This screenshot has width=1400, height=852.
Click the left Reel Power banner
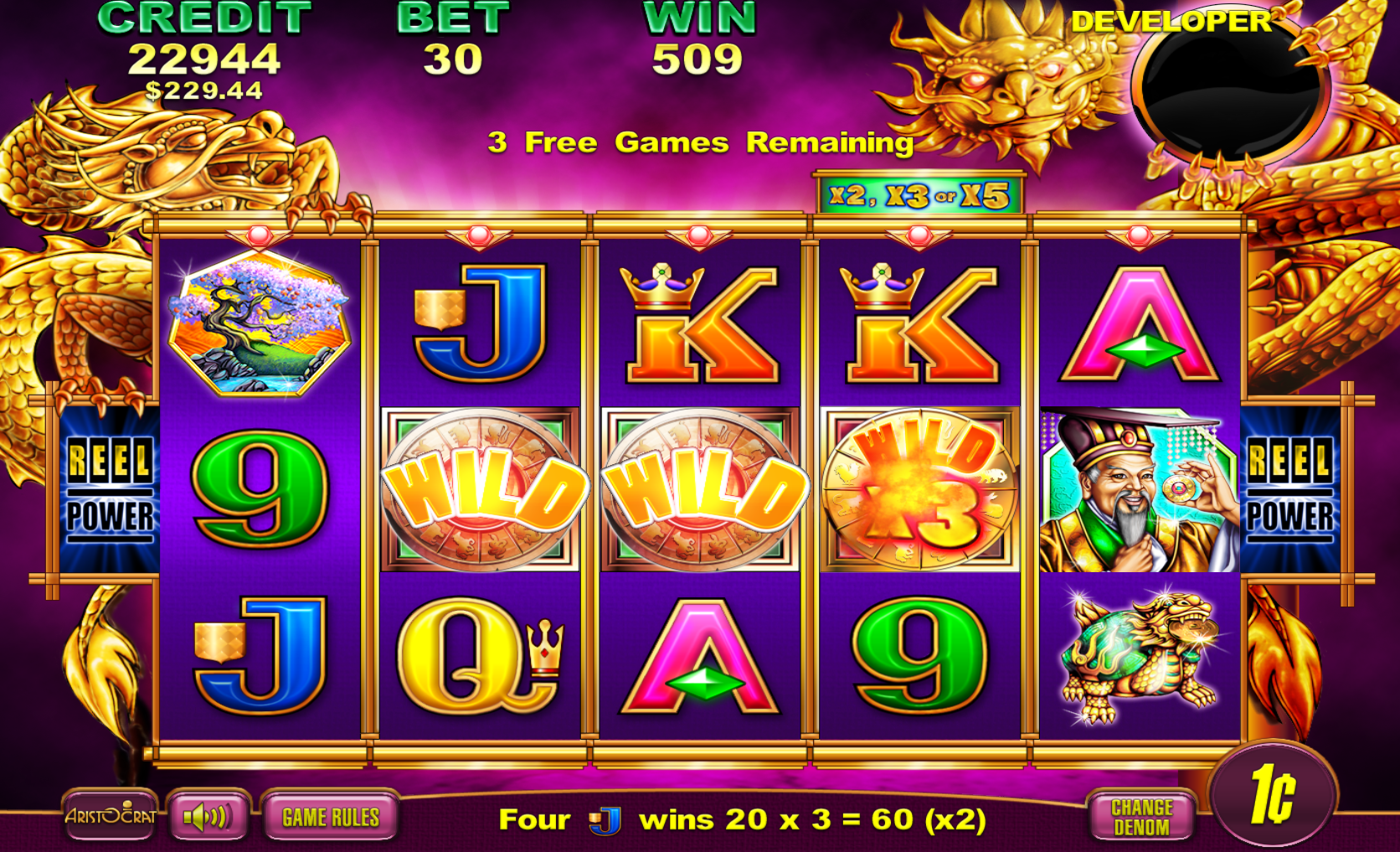[110, 488]
